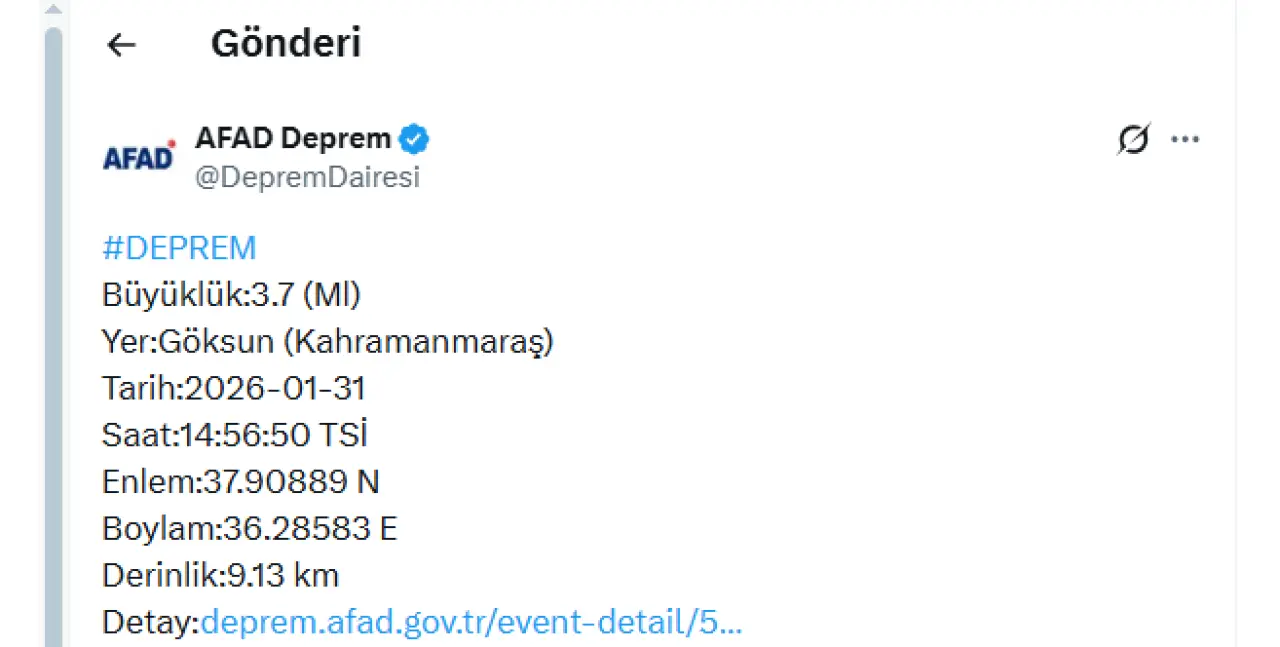Go back using the left arrow
Screen dimensions: 1280x647
pyautogui.click(x=121, y=45)
